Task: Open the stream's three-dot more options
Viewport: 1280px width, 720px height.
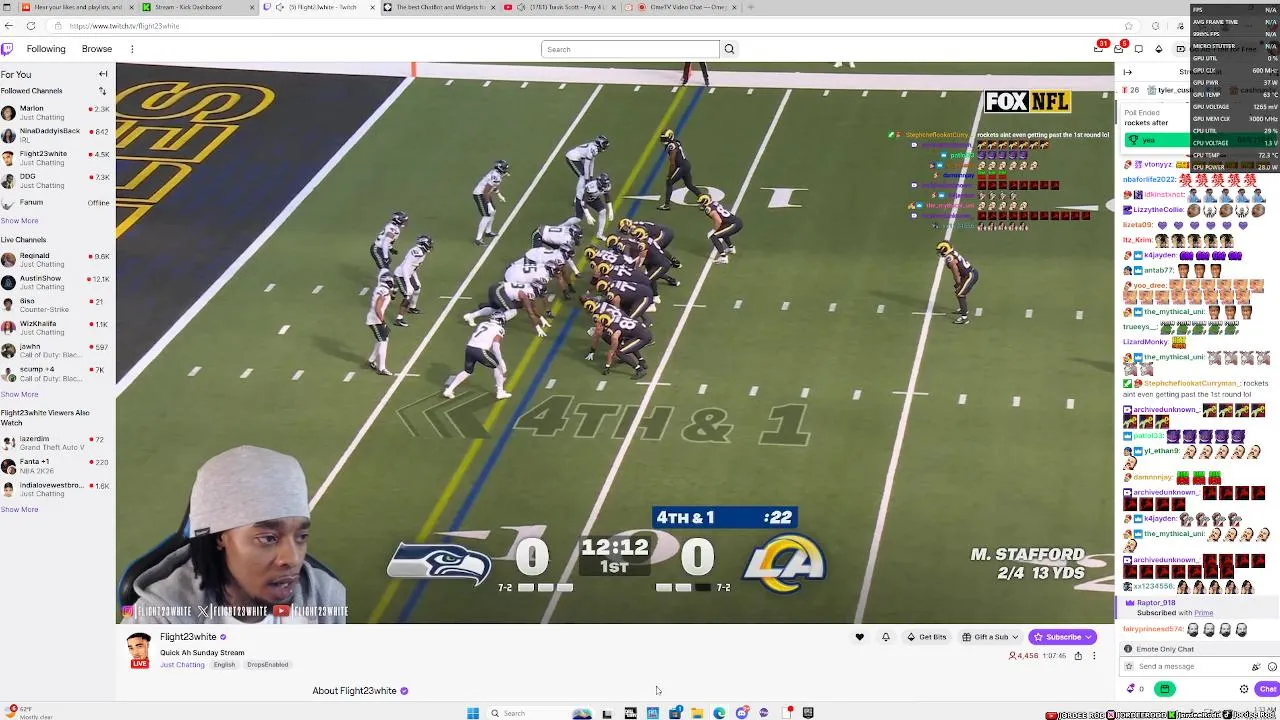Action: (x=1094, y=656)
